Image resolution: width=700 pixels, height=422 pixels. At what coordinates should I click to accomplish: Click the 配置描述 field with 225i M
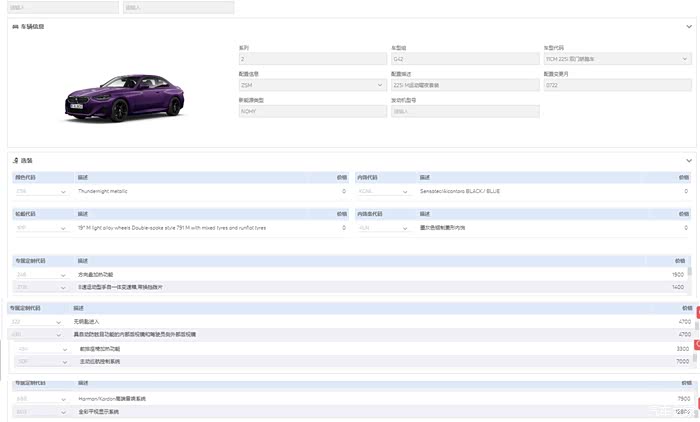click(x=465, y=85)
